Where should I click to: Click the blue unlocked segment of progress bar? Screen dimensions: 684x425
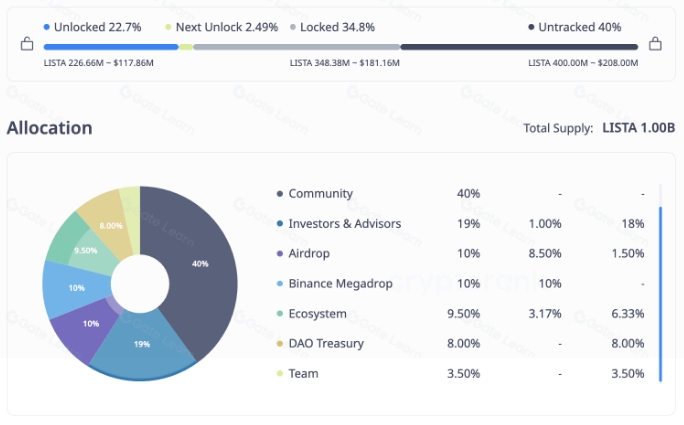(x=111, y=47)
